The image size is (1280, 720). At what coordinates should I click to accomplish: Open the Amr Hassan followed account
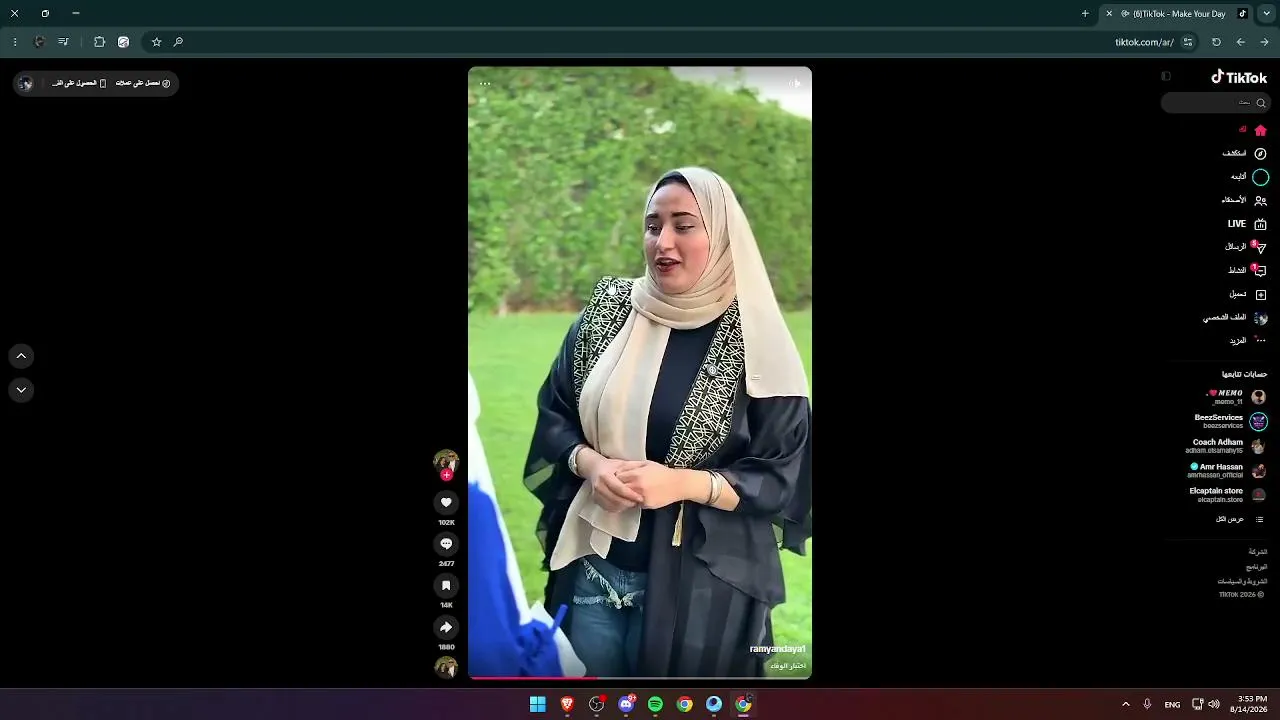pyautogui.click(x=1228, y=471)
